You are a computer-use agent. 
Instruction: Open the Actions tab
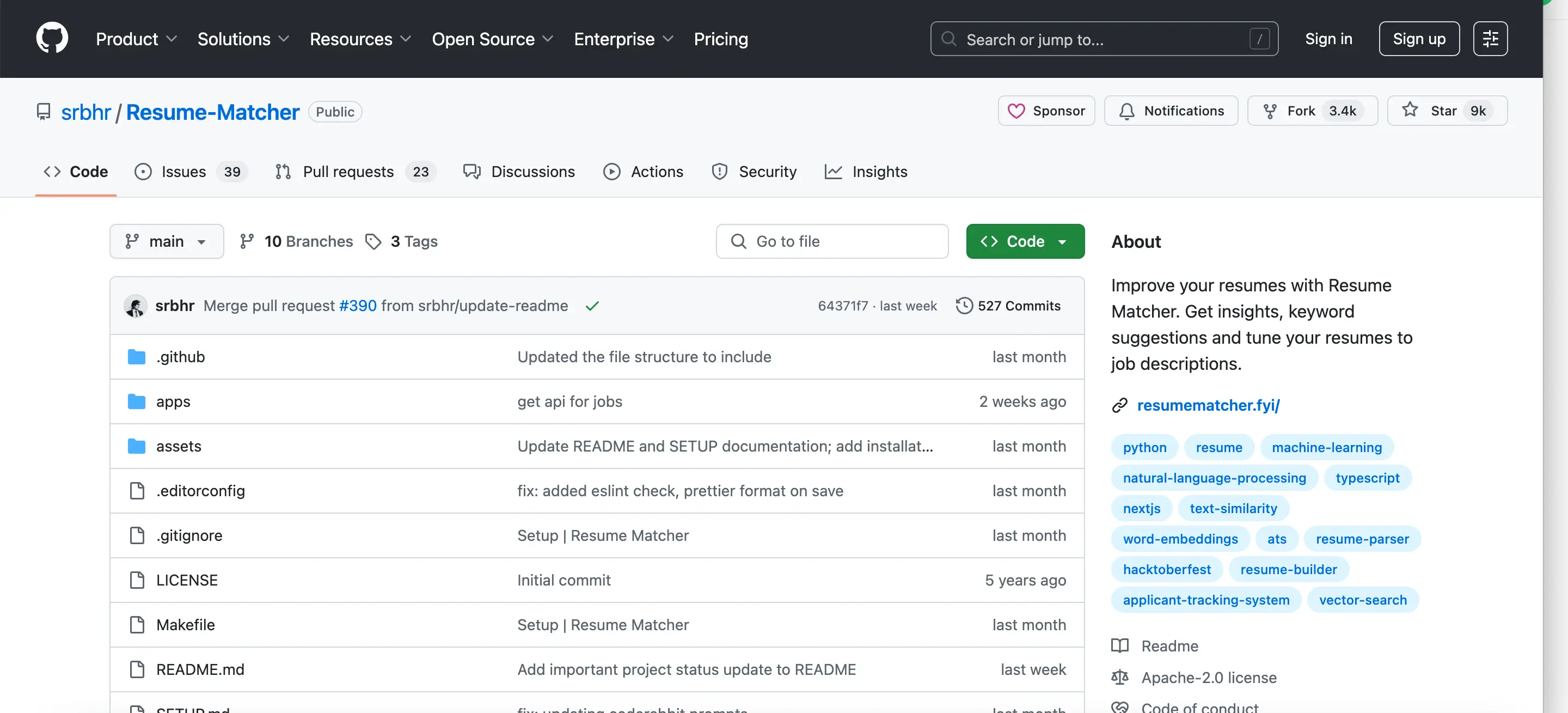pyautogui.click(x=643, y=172)
